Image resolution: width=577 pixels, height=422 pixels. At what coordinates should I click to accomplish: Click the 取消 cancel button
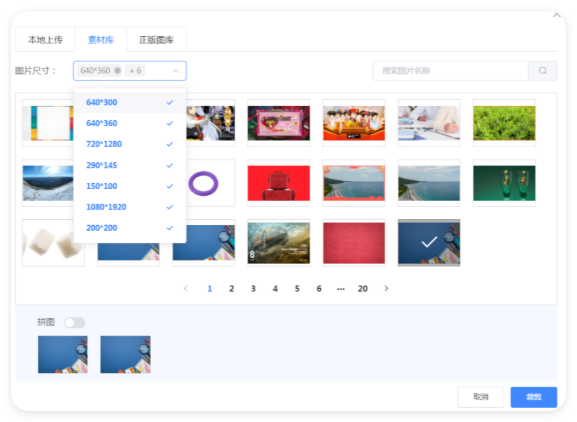481,397
